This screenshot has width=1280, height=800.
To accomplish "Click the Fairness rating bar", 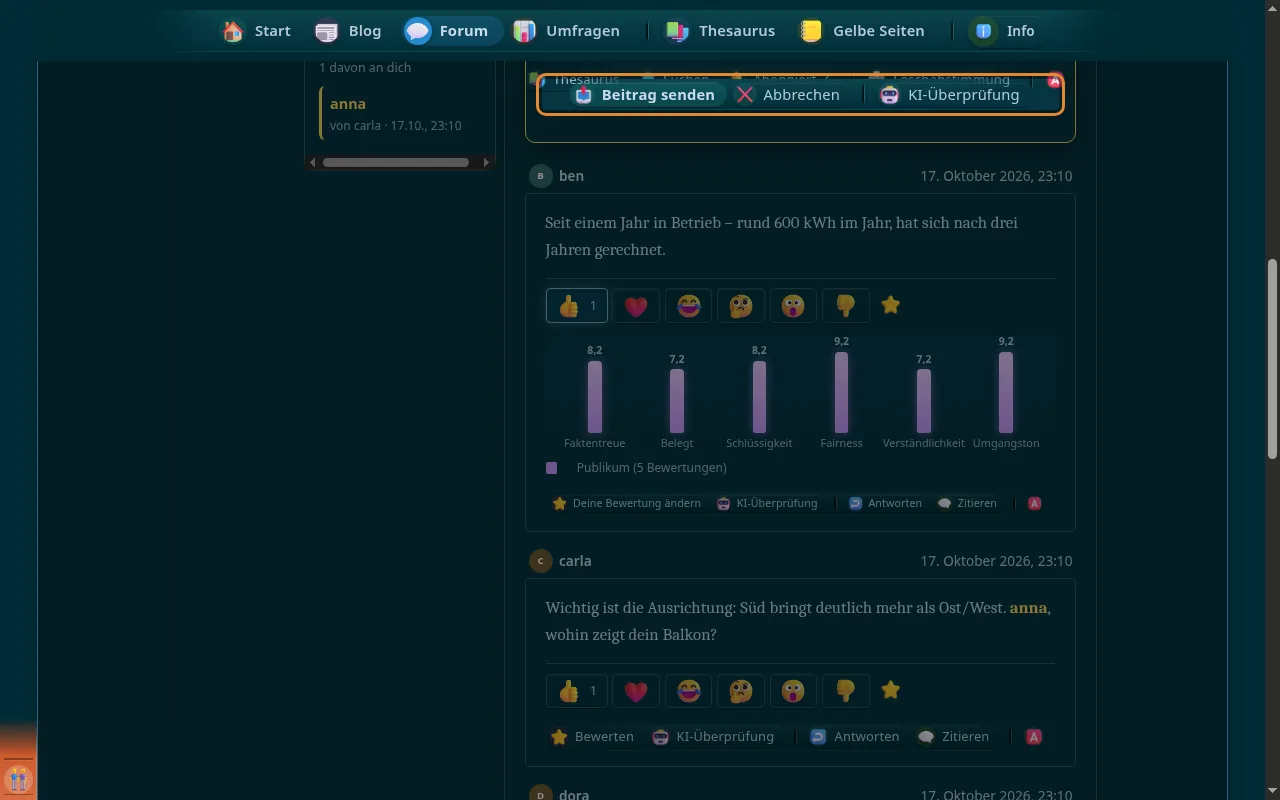I will [x=841, y=392].
